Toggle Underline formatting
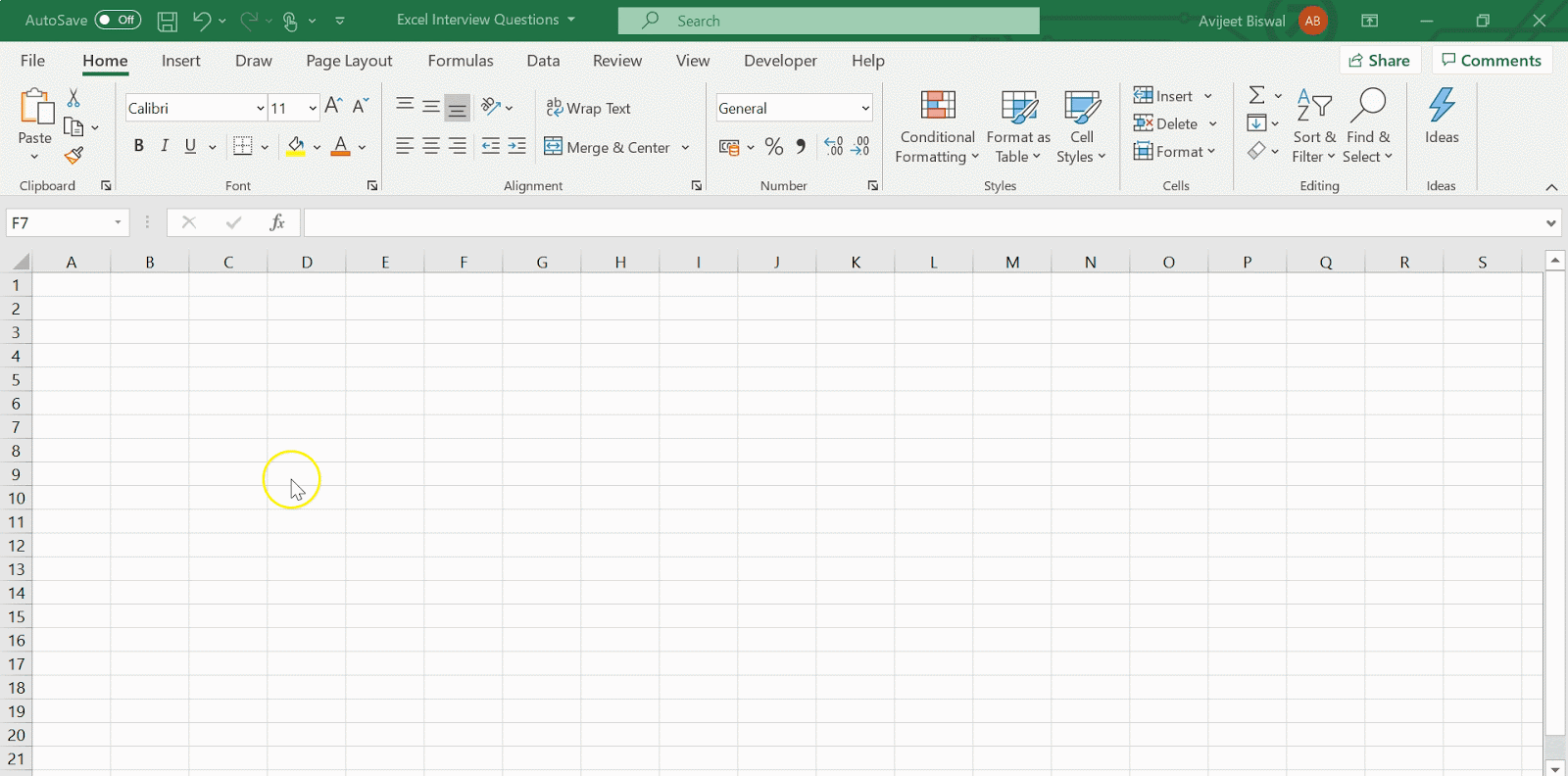The image size is (1568, 776). [x=190, y=146]
